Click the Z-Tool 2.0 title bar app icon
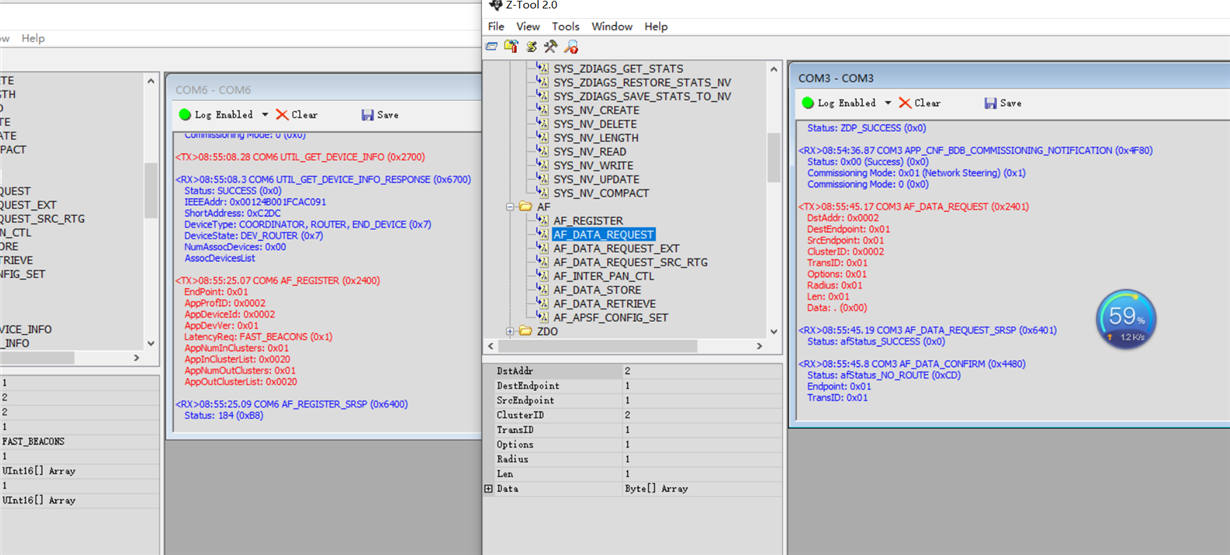1230x555 pixels. [x=494, y=5]
